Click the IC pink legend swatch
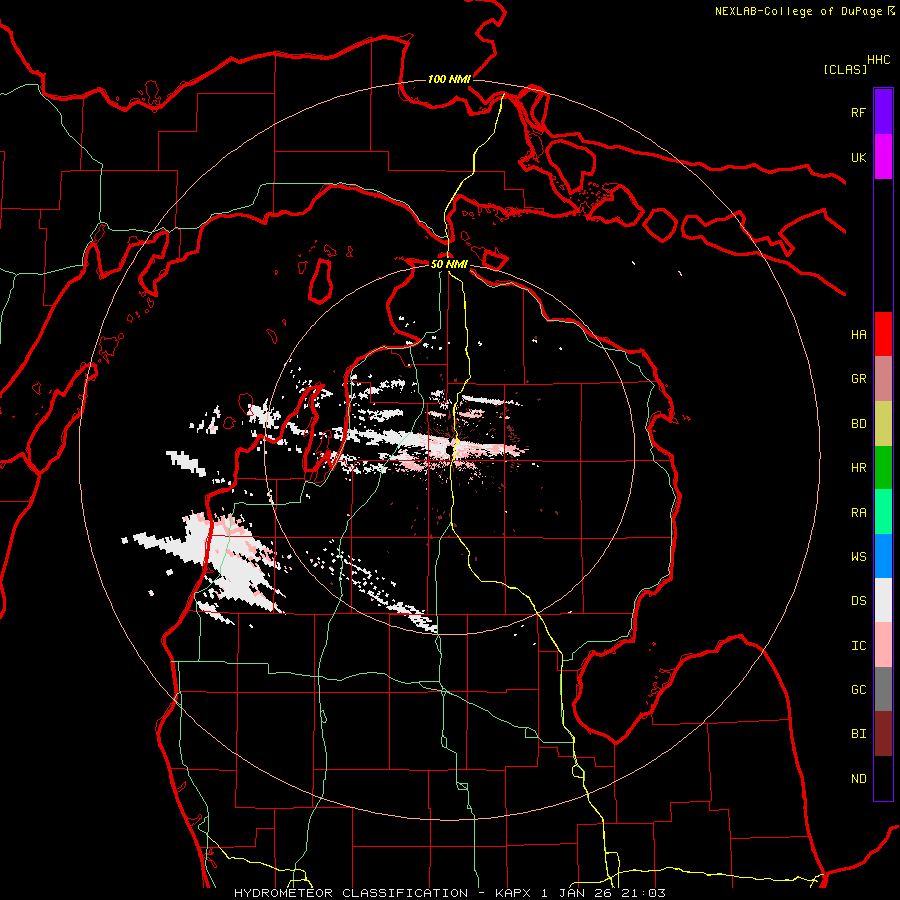 pos(883,645)
